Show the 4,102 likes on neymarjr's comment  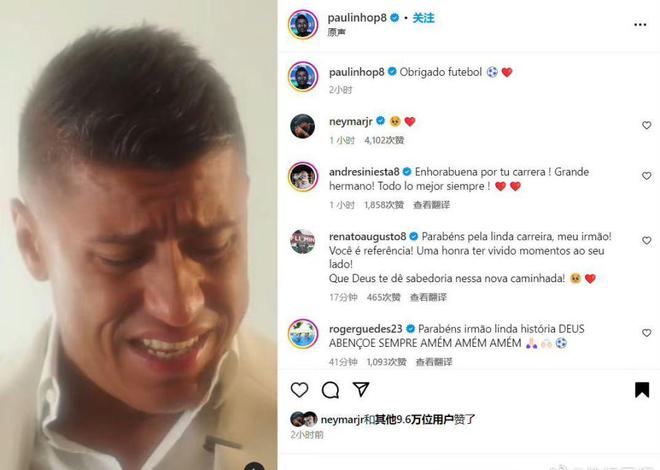[384, 140]
